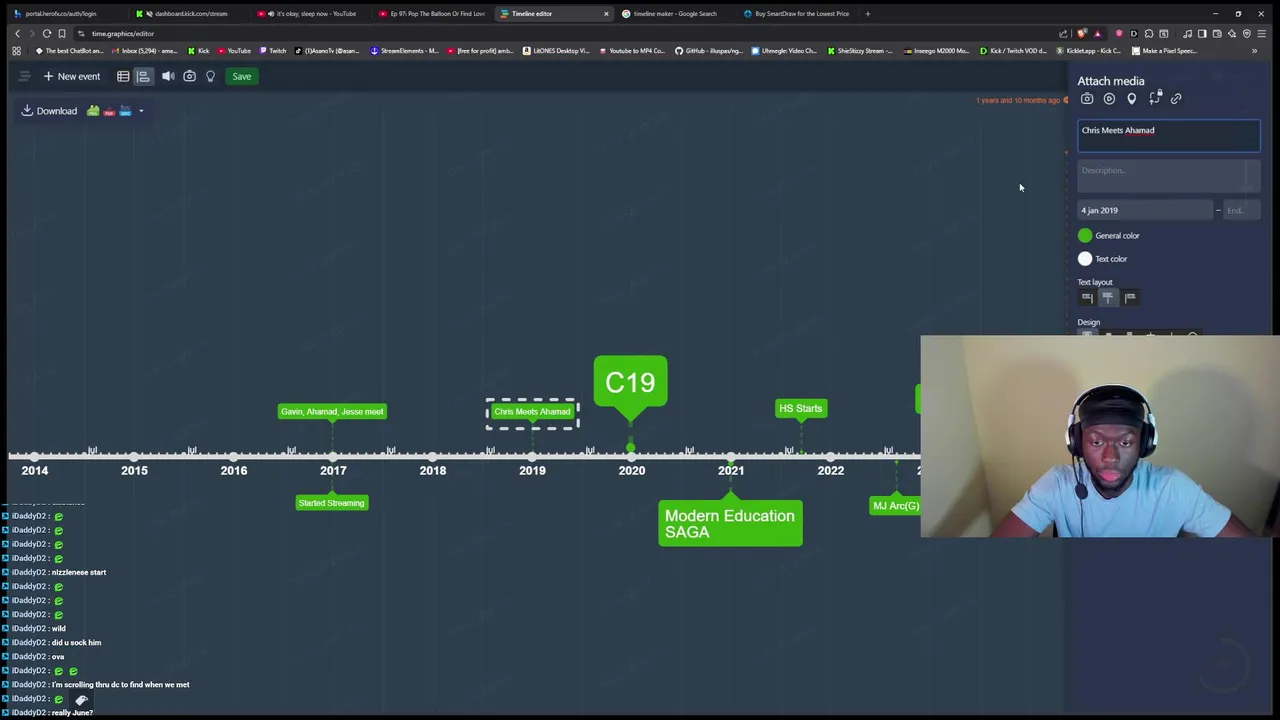Image resolution: width=1280 pixels, height=720 pixels.
Task: Open the Twitch bookmark
Action: pyautogui.click(x=272, y=51)
